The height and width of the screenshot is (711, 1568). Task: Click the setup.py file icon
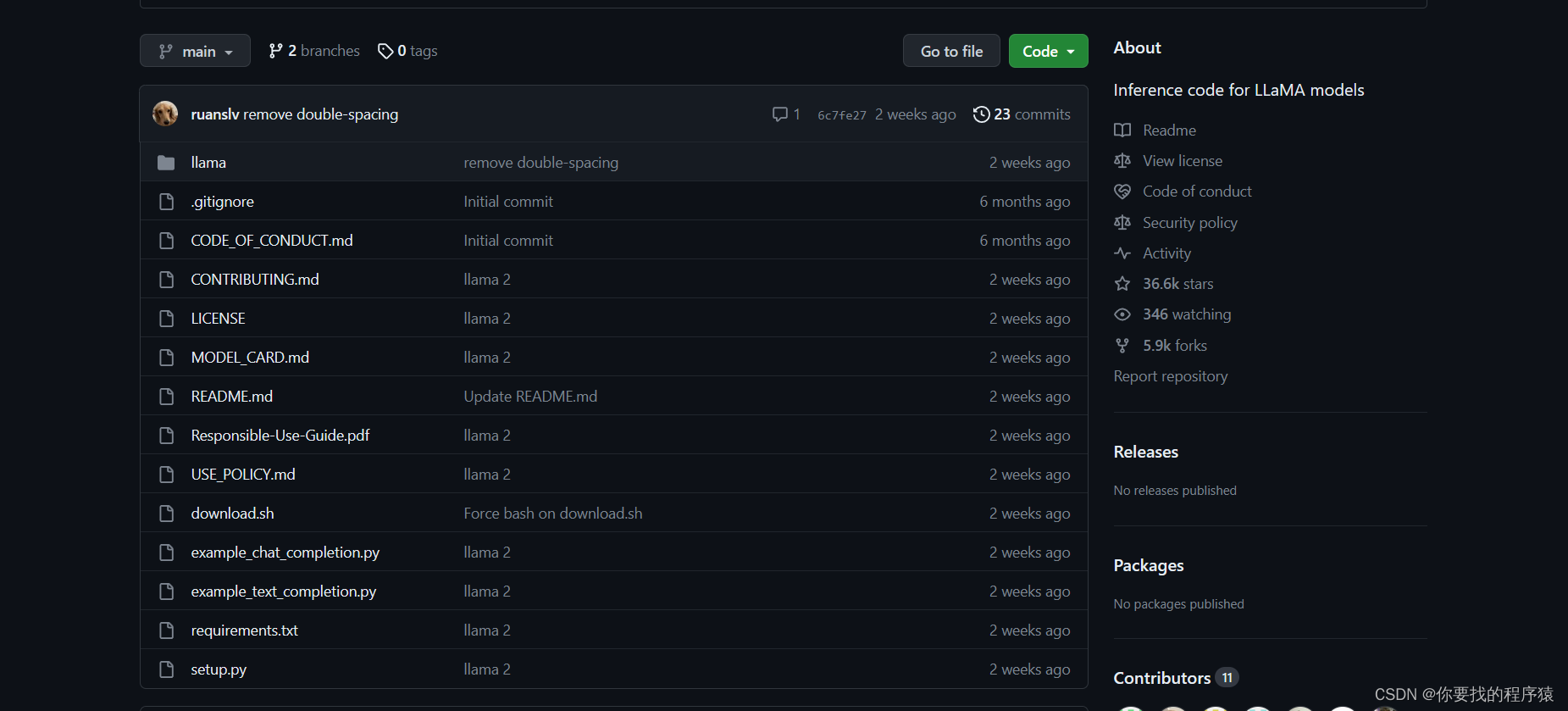point(167,669)
